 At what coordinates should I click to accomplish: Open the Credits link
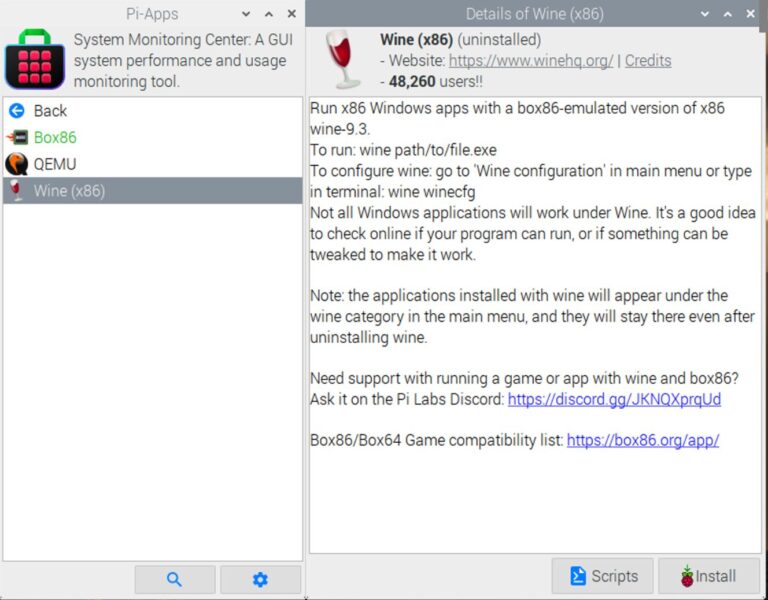click(x=648, y=61)
